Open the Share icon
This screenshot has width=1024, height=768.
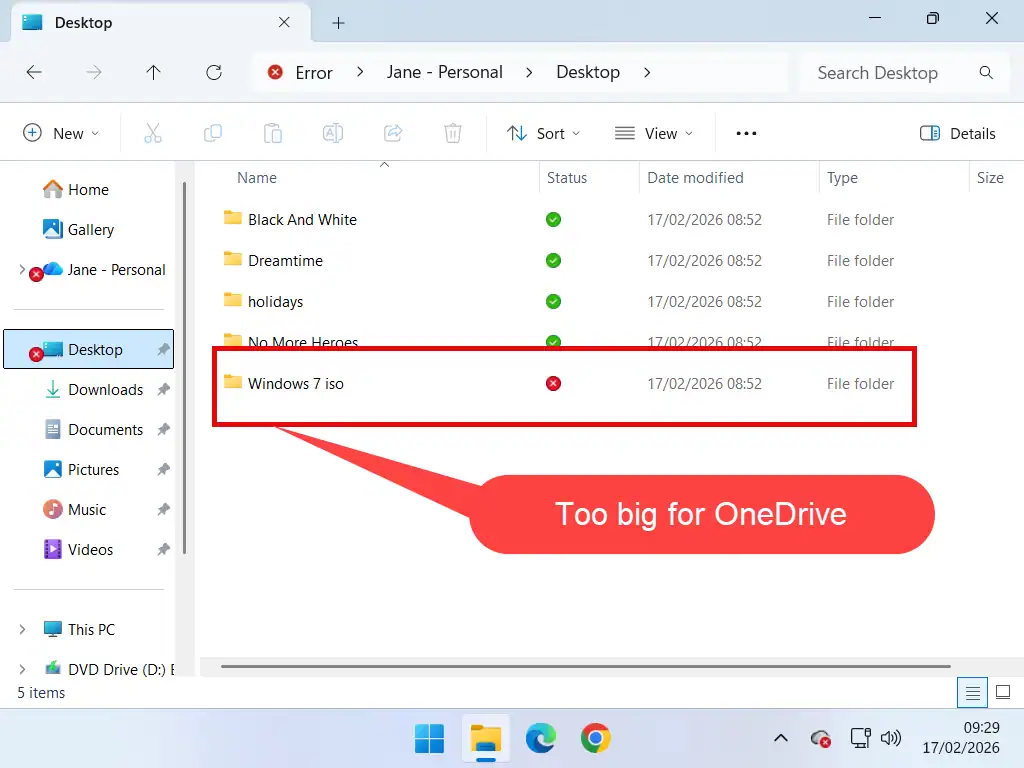(x=392, y=132)
